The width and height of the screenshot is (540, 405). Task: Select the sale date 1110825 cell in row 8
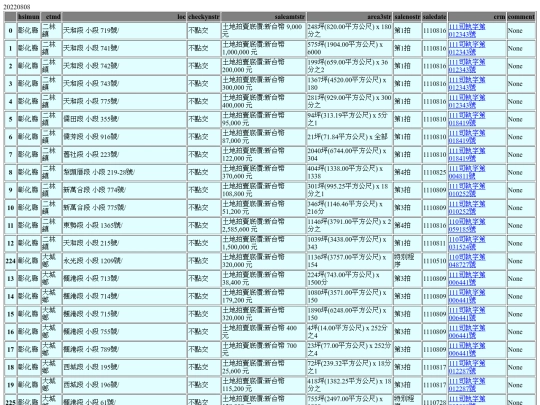[x=435, y=173]
